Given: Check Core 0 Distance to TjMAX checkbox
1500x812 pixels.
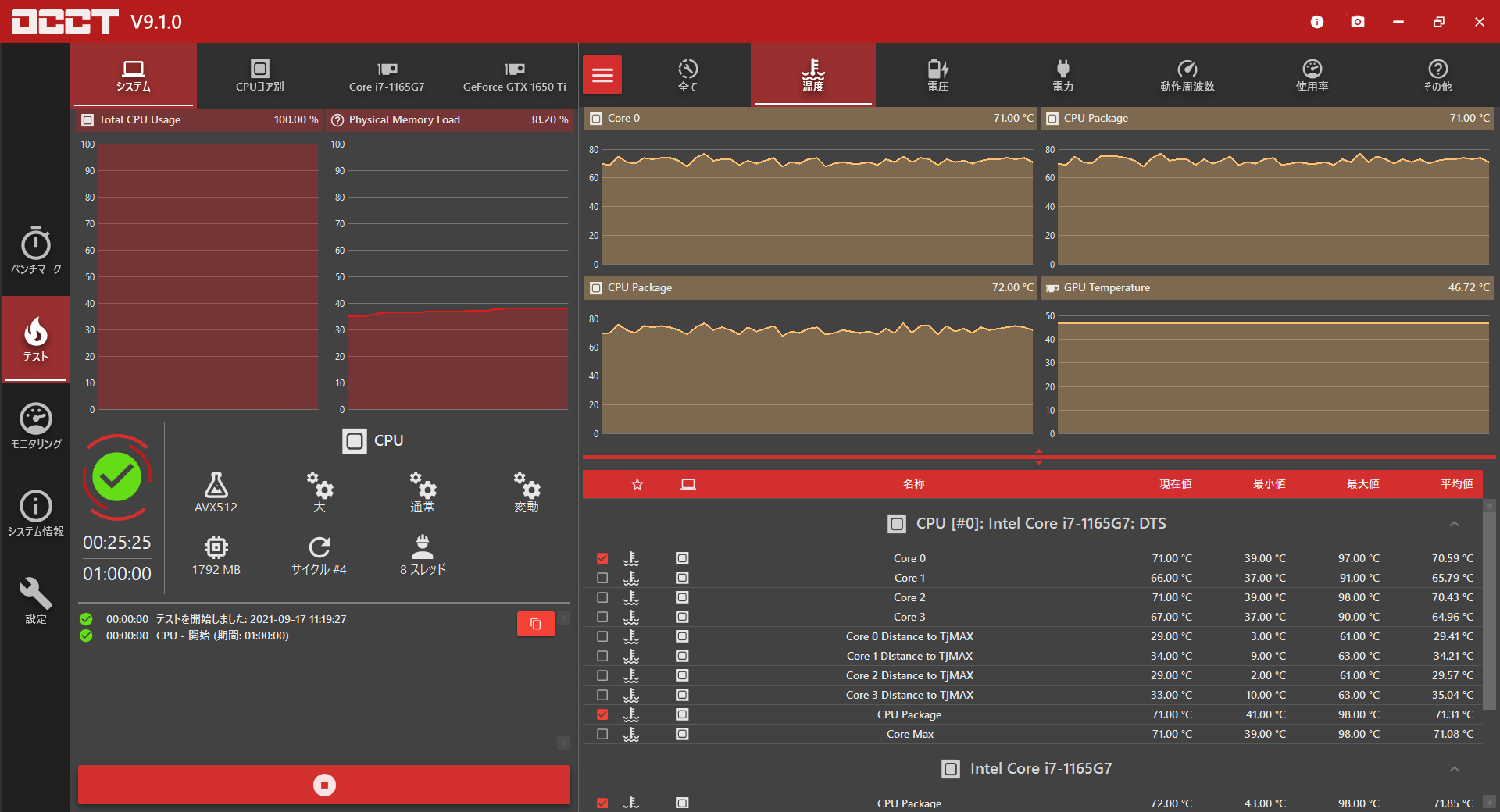Looking at the screenshot, I should [x=602, y=636].
